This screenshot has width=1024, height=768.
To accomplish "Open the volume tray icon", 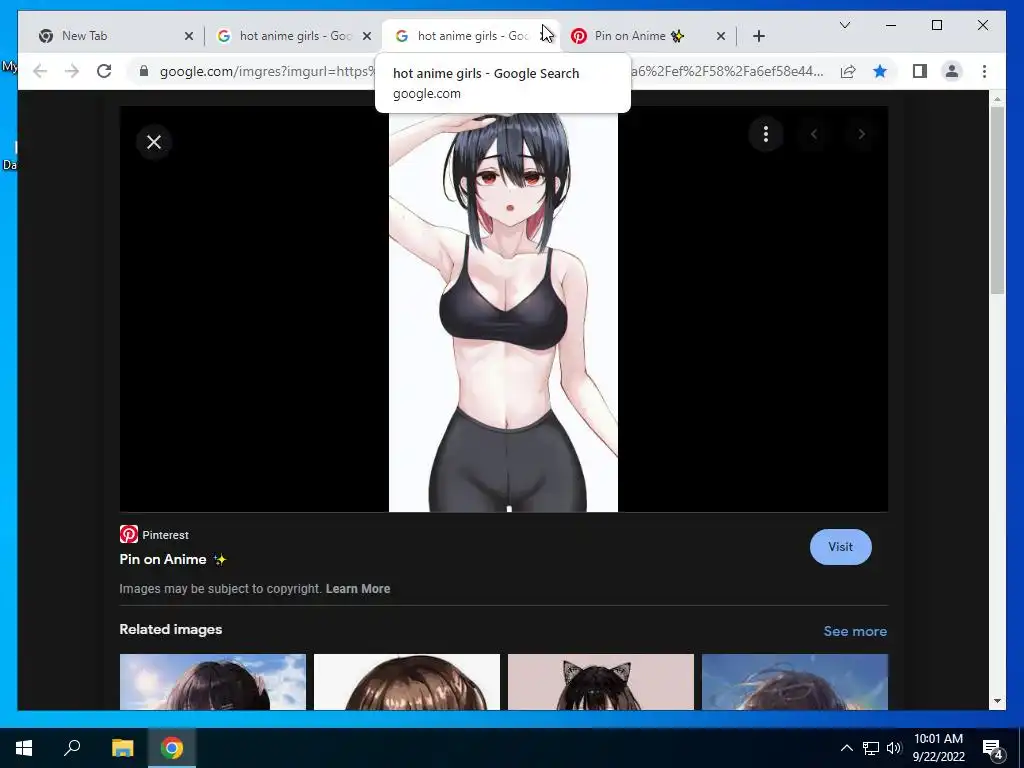I will (x=894, y=748).
